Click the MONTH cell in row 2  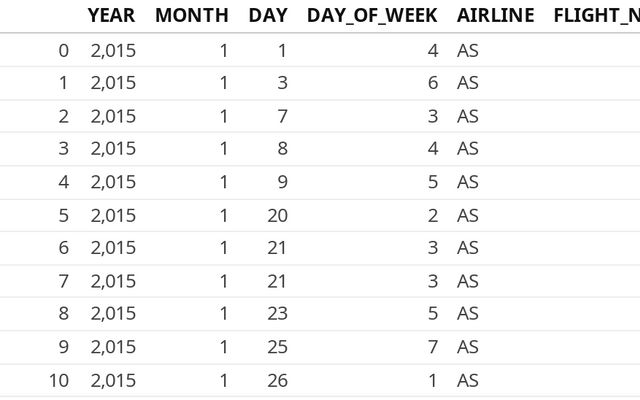[x=223, y=116]
